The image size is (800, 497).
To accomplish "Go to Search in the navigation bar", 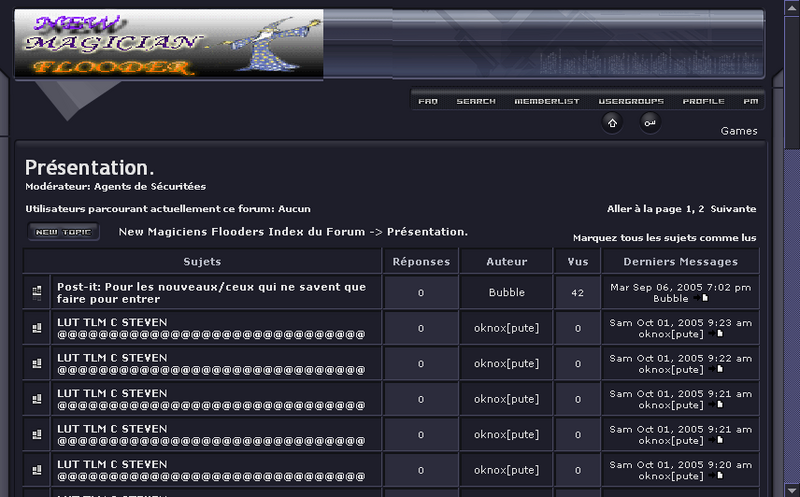I will tap(476, 101).
